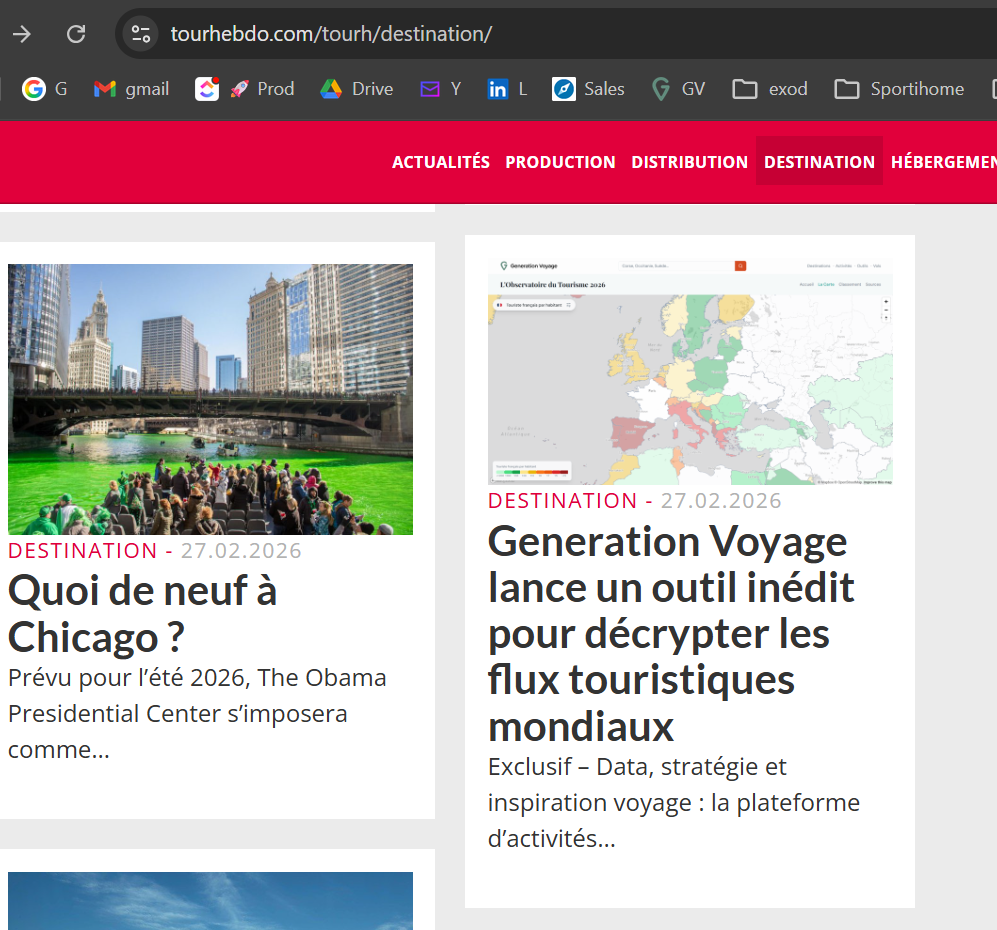Open the LinkedIn bookmark labeled L
The width and height of the screenshot is (997, 930).
pyautogui.click(x=506, y=89)
